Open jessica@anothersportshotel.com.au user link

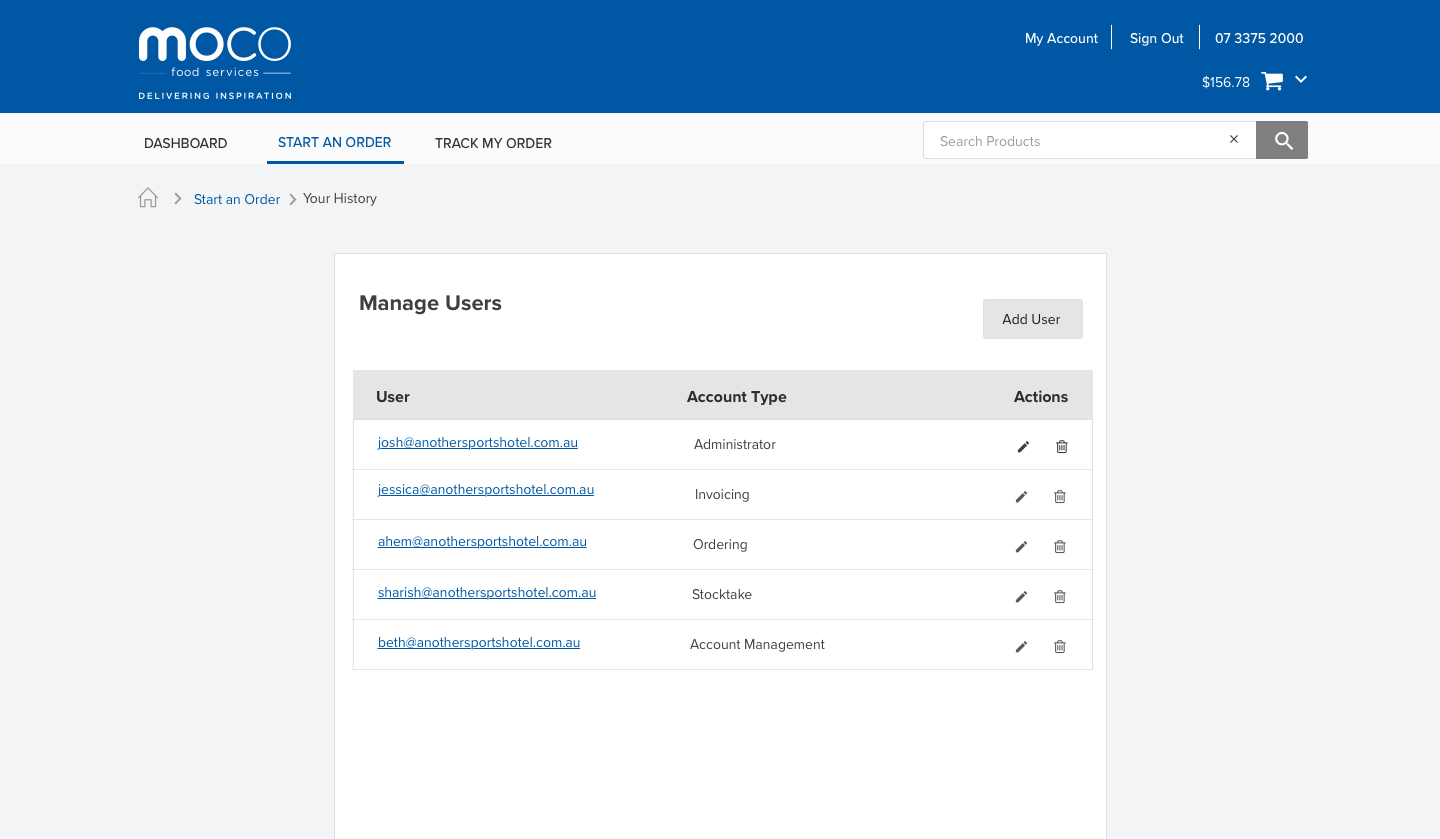[x=486, y=489]
